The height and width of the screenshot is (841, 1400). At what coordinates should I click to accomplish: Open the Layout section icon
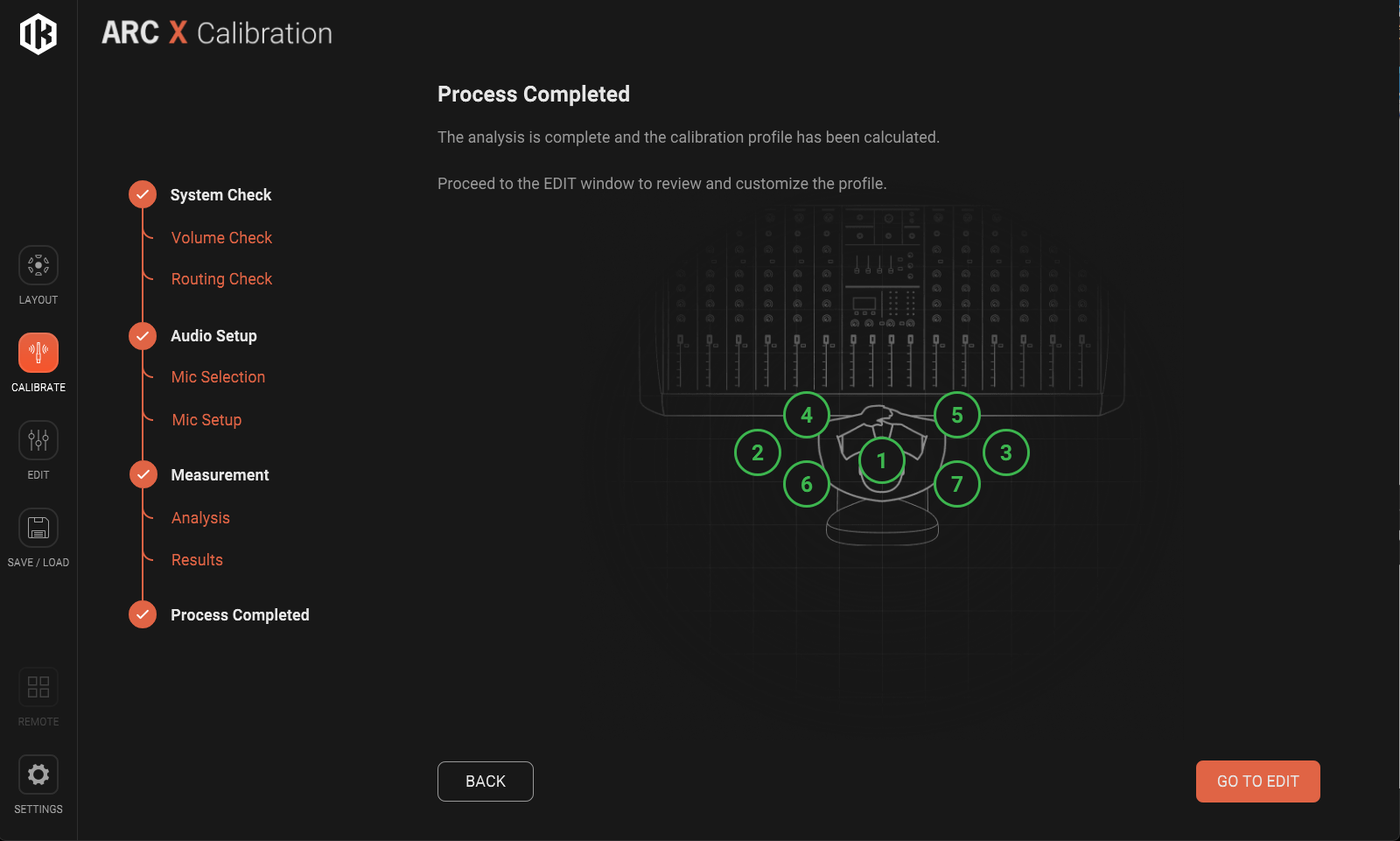pyautogui.click(x=38, y=265)
